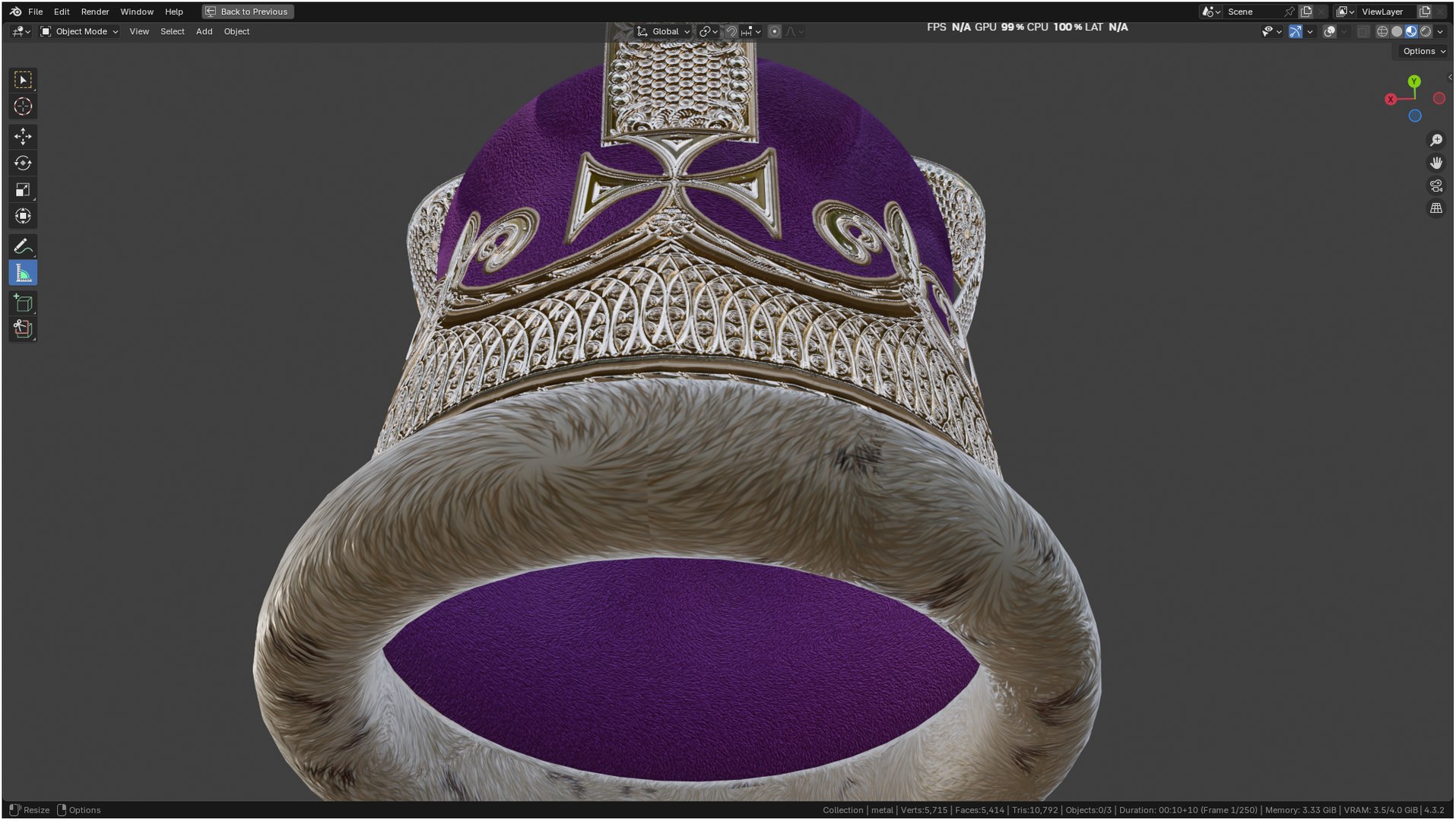
Task: Click the zoom magnifier viewport gizmo
Action: pyautogui.click(x=1435, y=141)
